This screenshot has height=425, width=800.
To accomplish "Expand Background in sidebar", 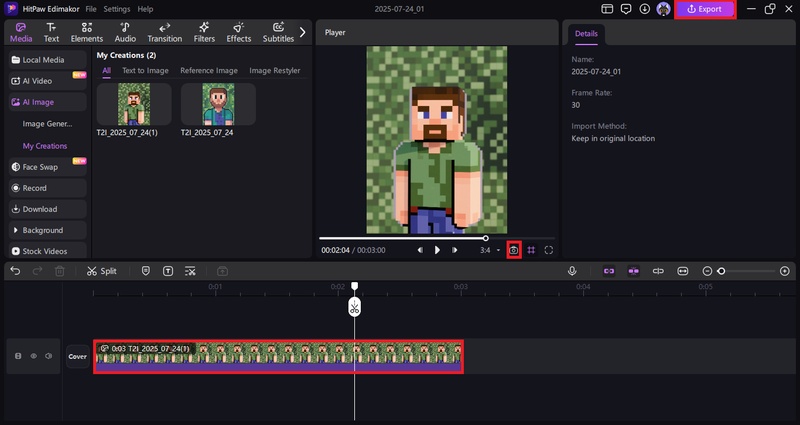I will [47, 230].
